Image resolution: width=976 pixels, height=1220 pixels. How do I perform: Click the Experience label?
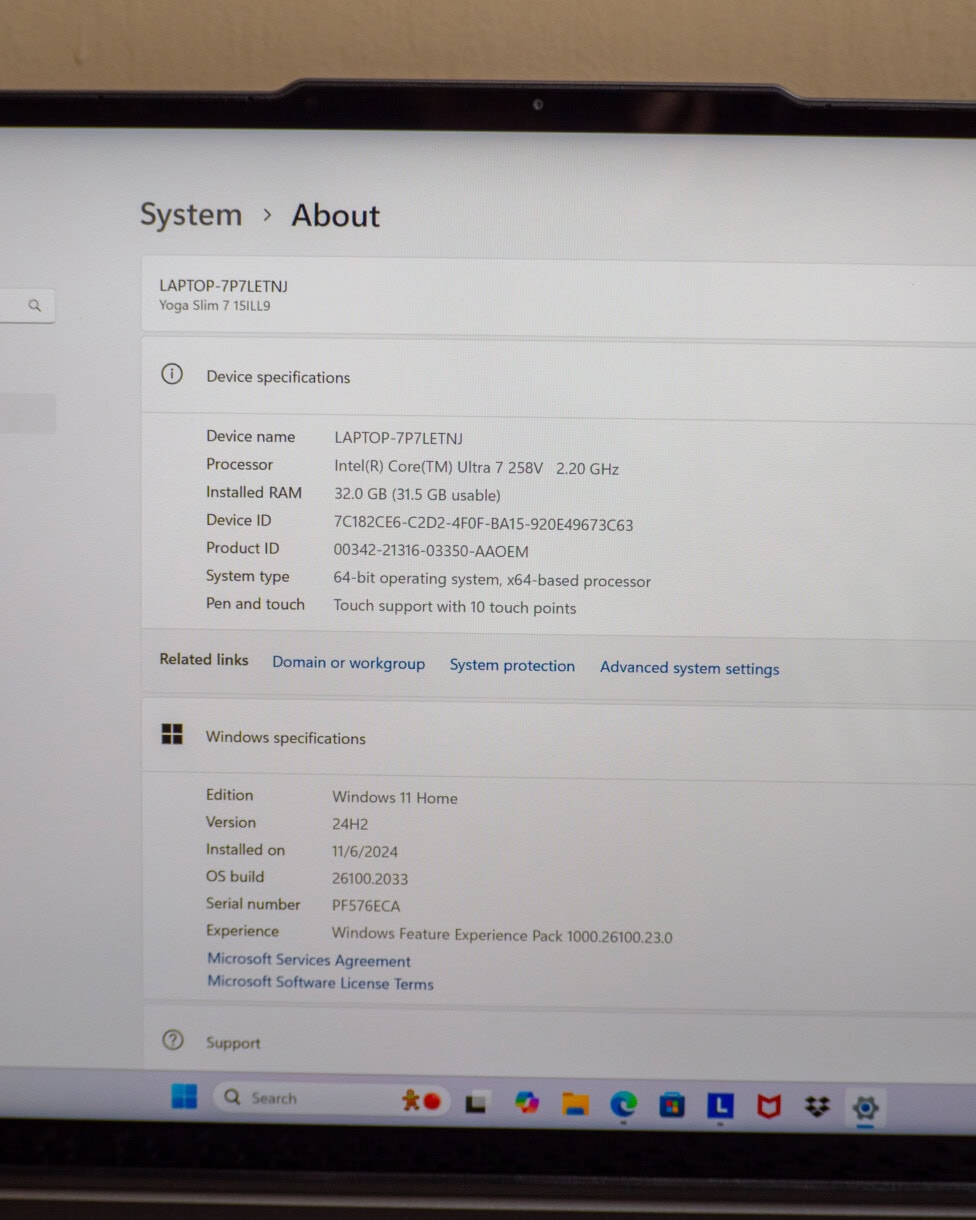point(242,931)
